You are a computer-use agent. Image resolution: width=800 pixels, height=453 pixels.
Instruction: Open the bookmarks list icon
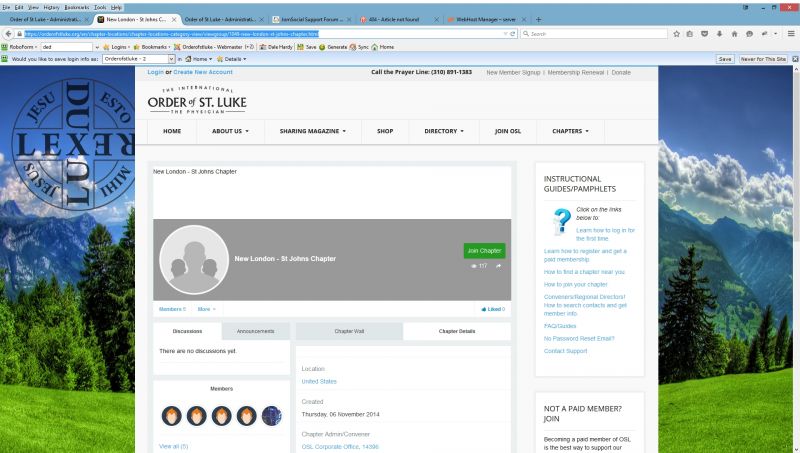click(690, 34)
